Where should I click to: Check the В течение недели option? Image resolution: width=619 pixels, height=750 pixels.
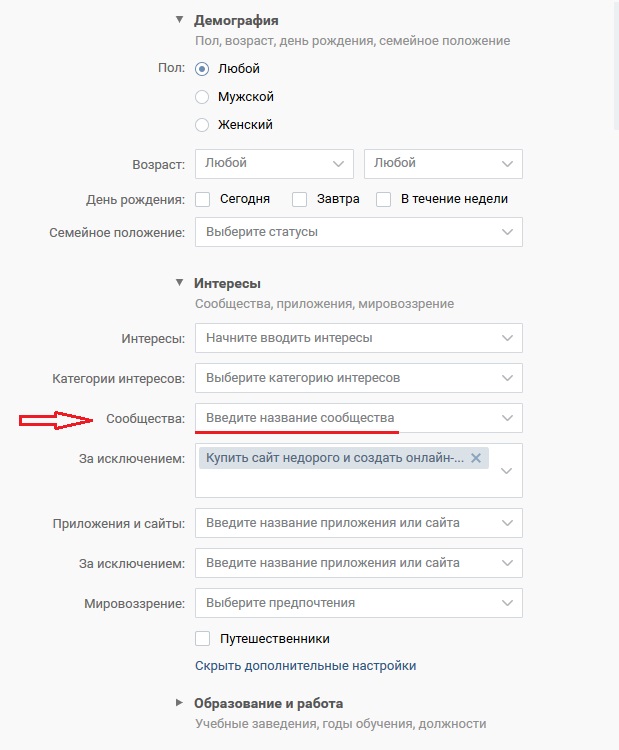pos(384,199)
